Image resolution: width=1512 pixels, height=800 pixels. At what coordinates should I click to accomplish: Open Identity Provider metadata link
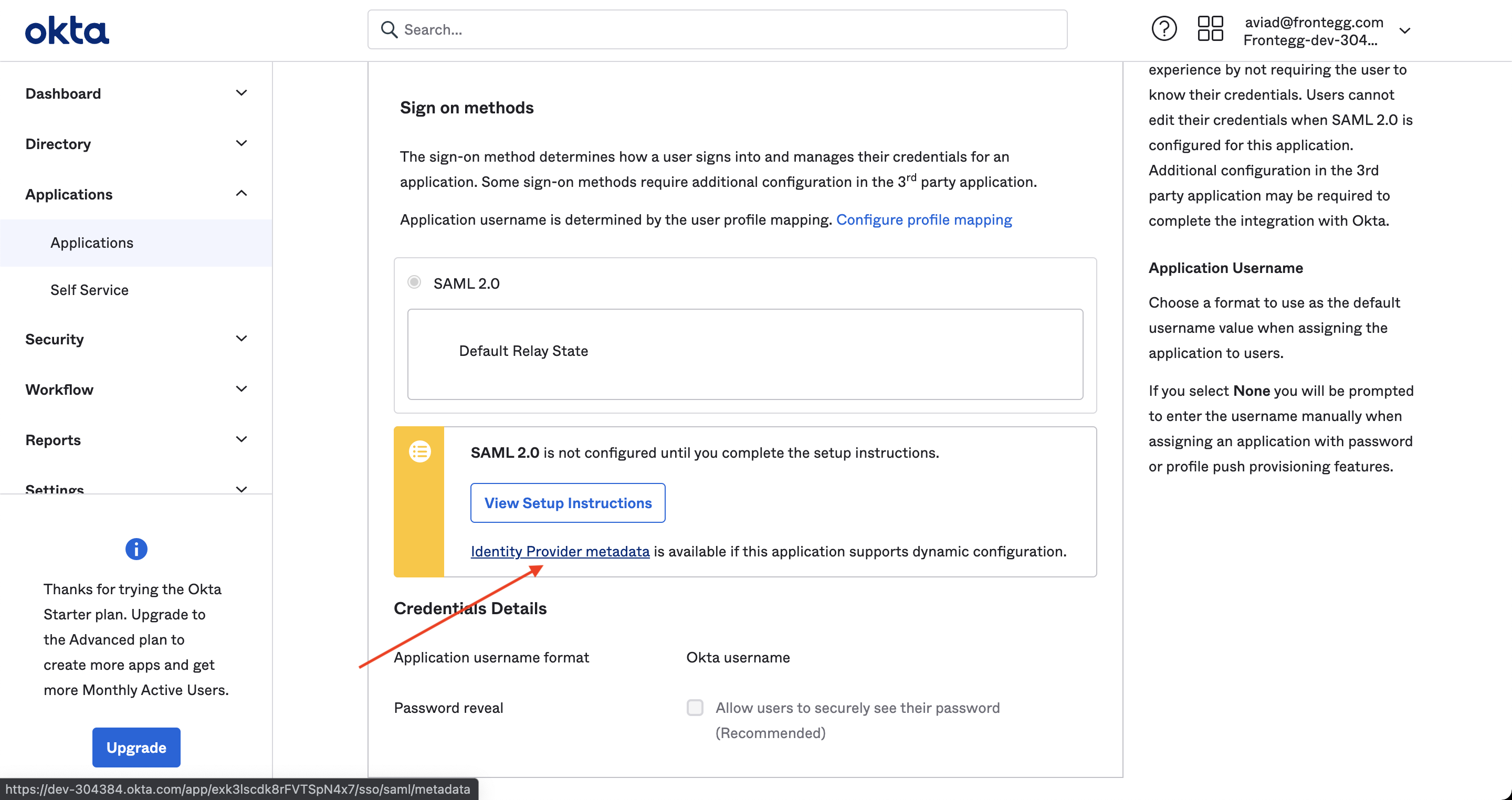point(560,551)
